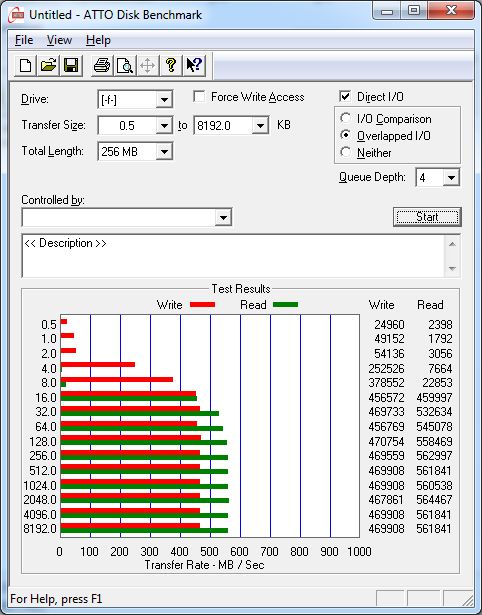Click the red Write legend color bar
The image size is (482, 615).
202,304
